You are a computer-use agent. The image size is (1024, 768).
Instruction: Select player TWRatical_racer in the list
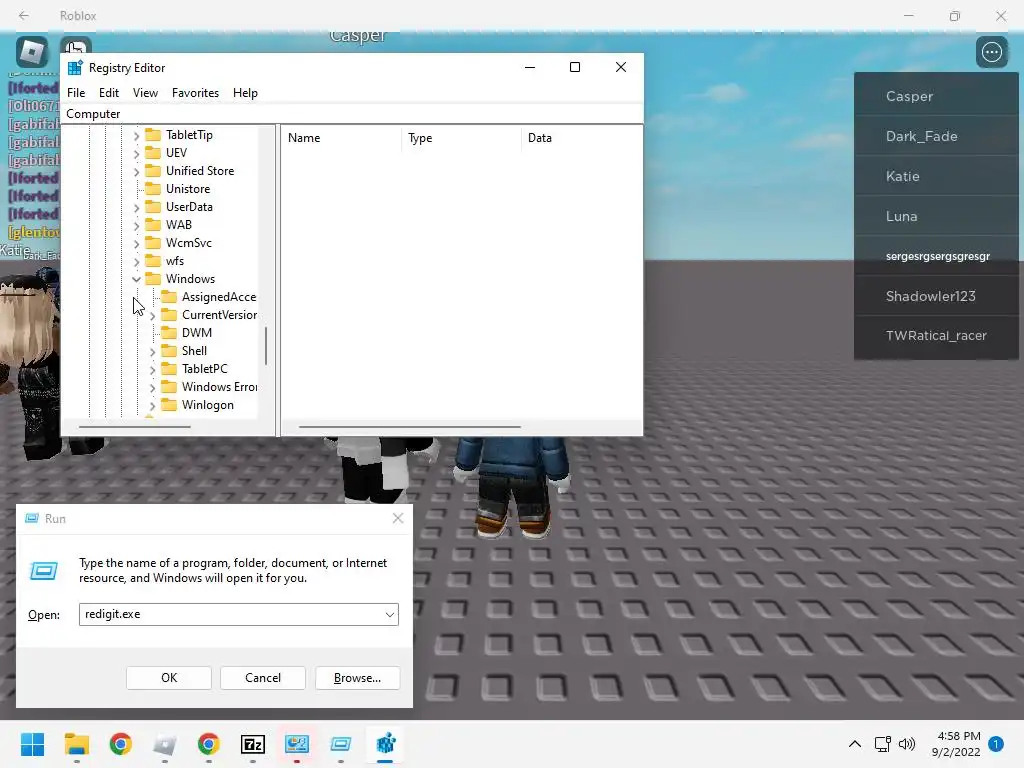936,336
